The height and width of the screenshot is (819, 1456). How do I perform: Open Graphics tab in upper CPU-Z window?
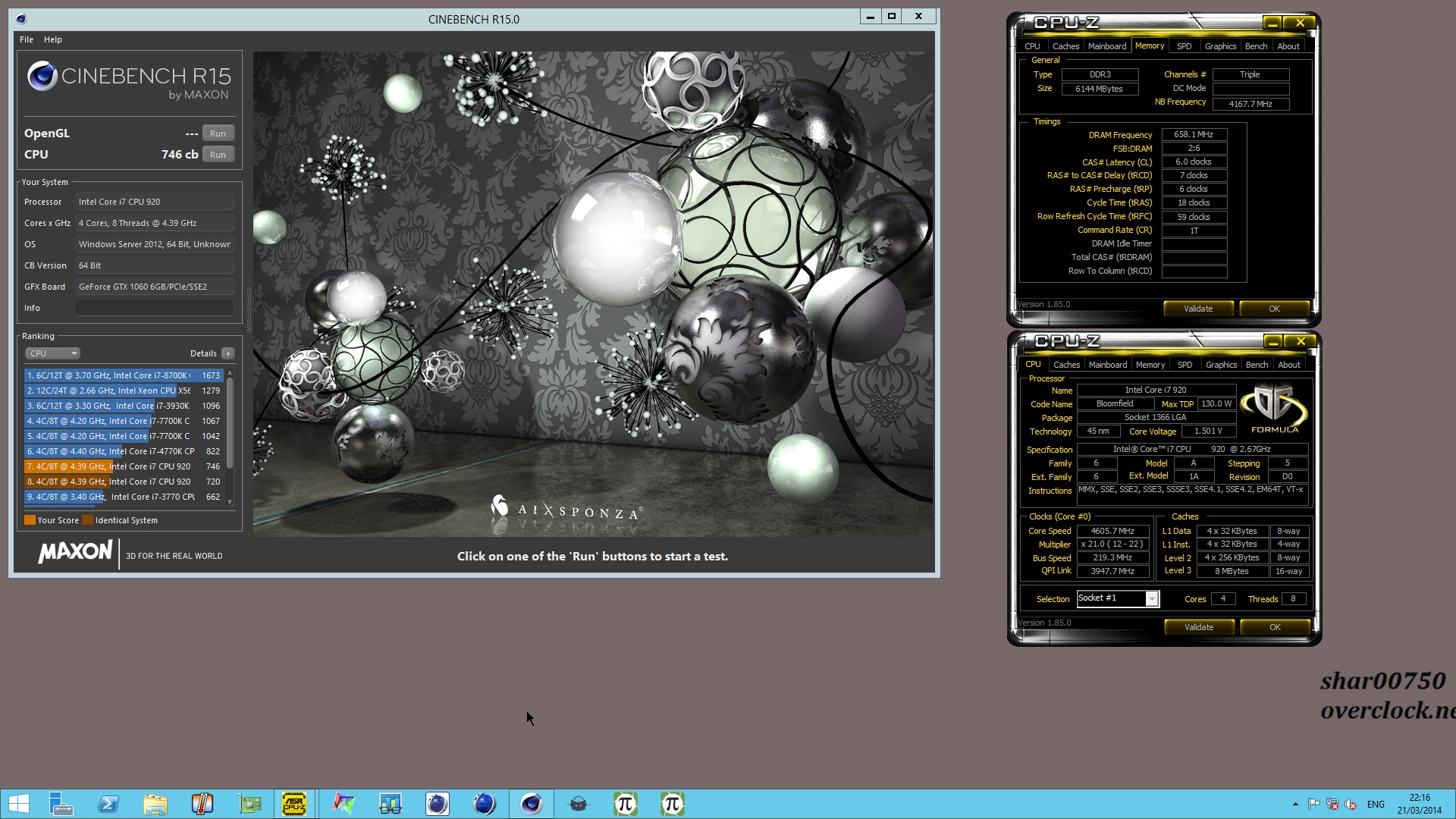tap(1220, 46)
